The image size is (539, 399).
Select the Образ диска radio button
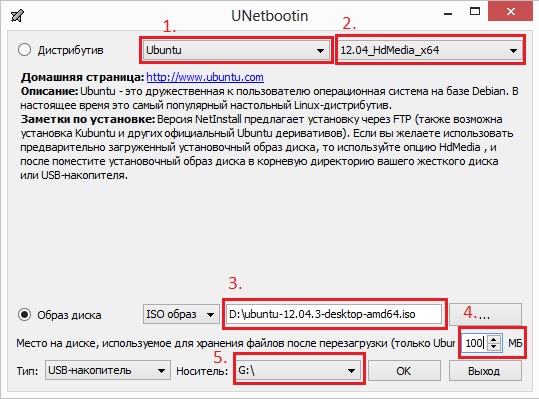coord(25,314)
